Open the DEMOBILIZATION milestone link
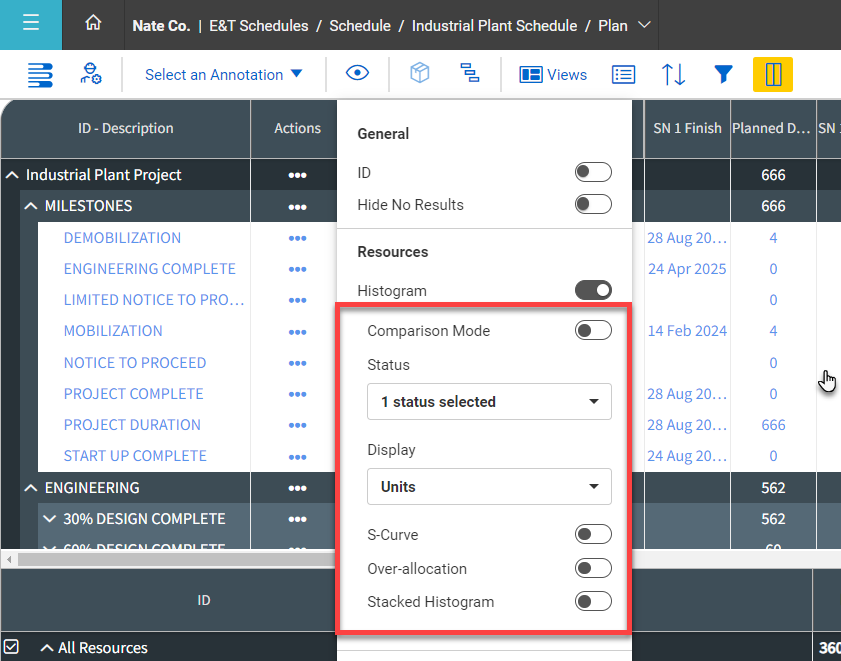Image resolution: width=841 pixels, height=661 pixels. tap(121, 238)
